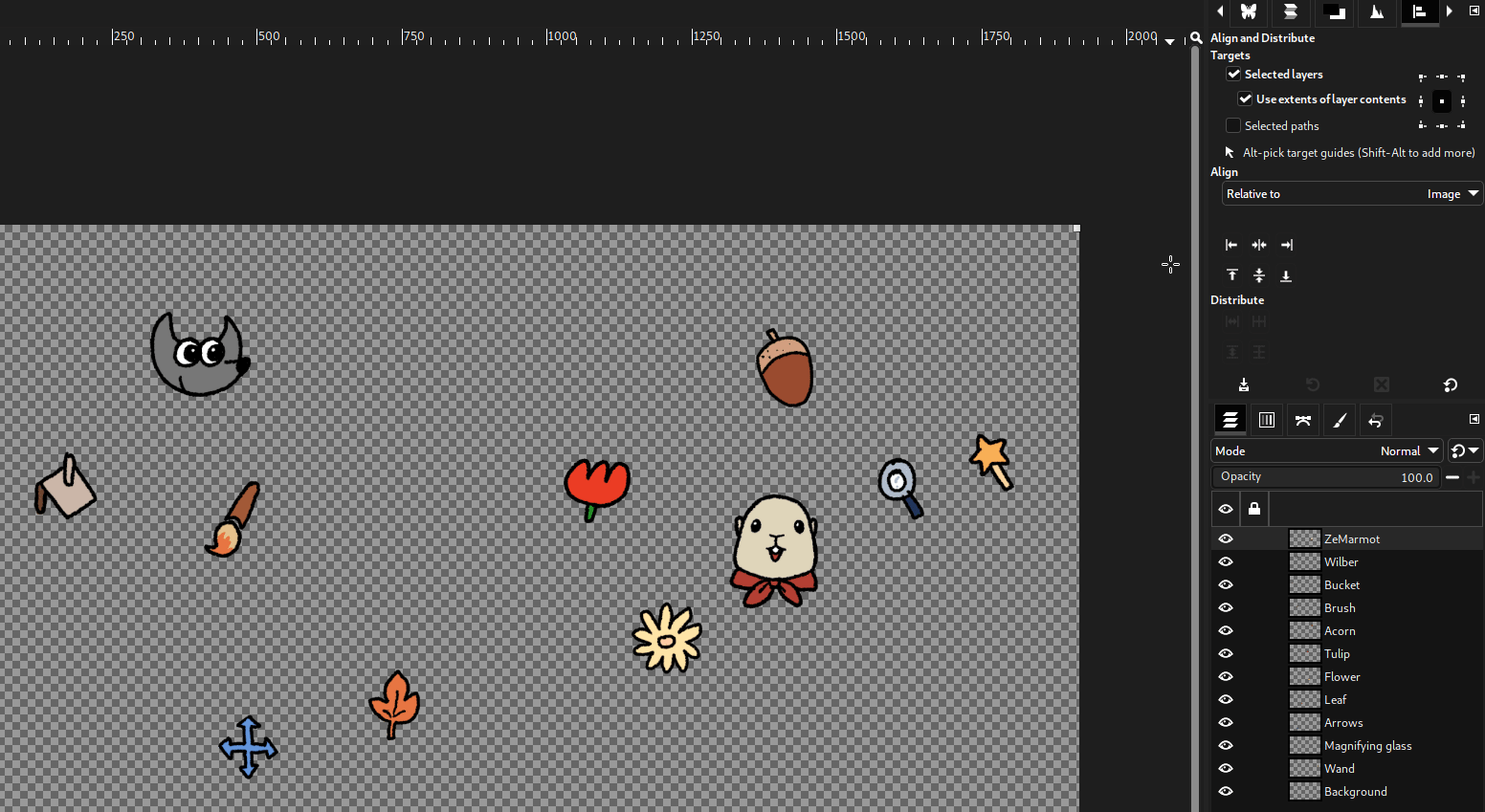Open the Symmetry Painting dialog tab
Screen dimensions: 1485x812
click(1249, 12)
